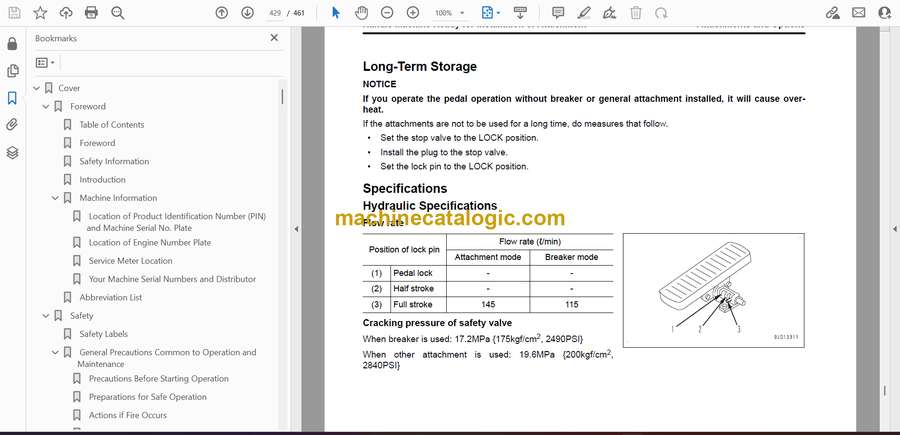Jump to Service Meter Location bookmark

(x=130, y=261)
